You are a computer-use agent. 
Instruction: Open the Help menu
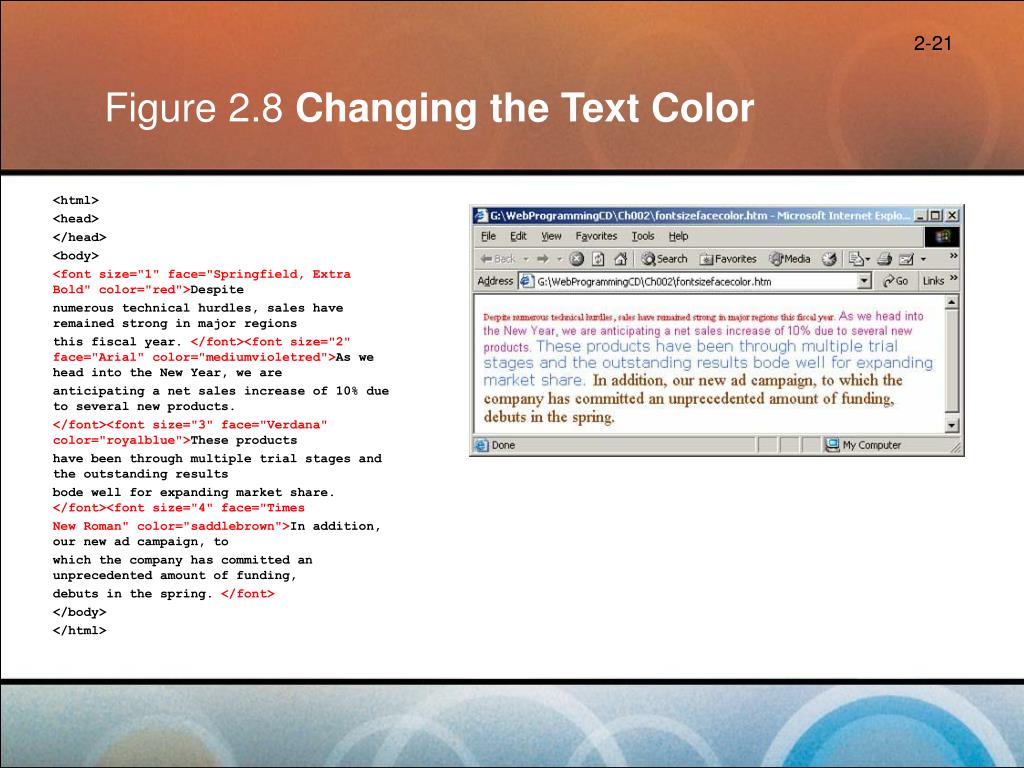pyautogui.click(x=679, y=236)
